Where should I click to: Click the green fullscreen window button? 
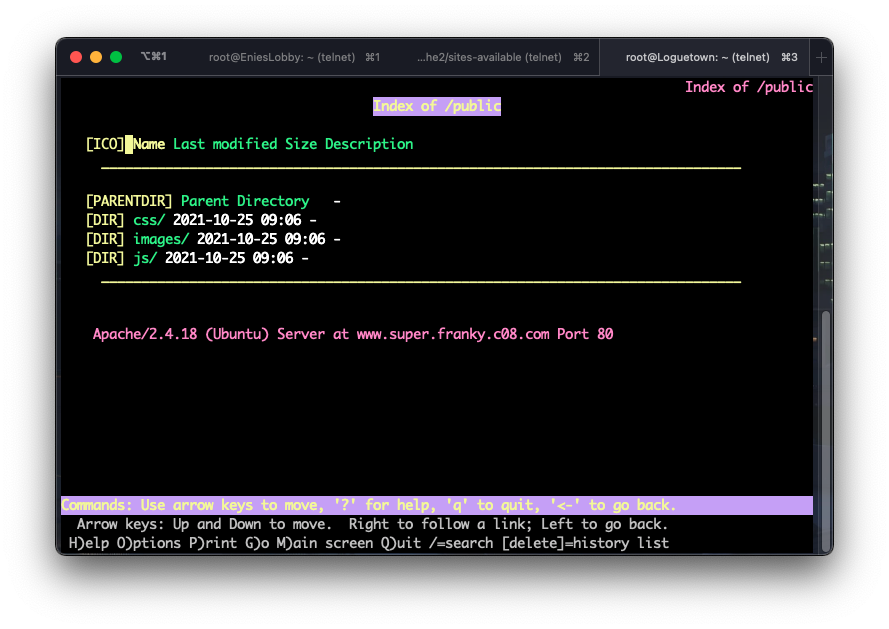(x=116, y=57)
